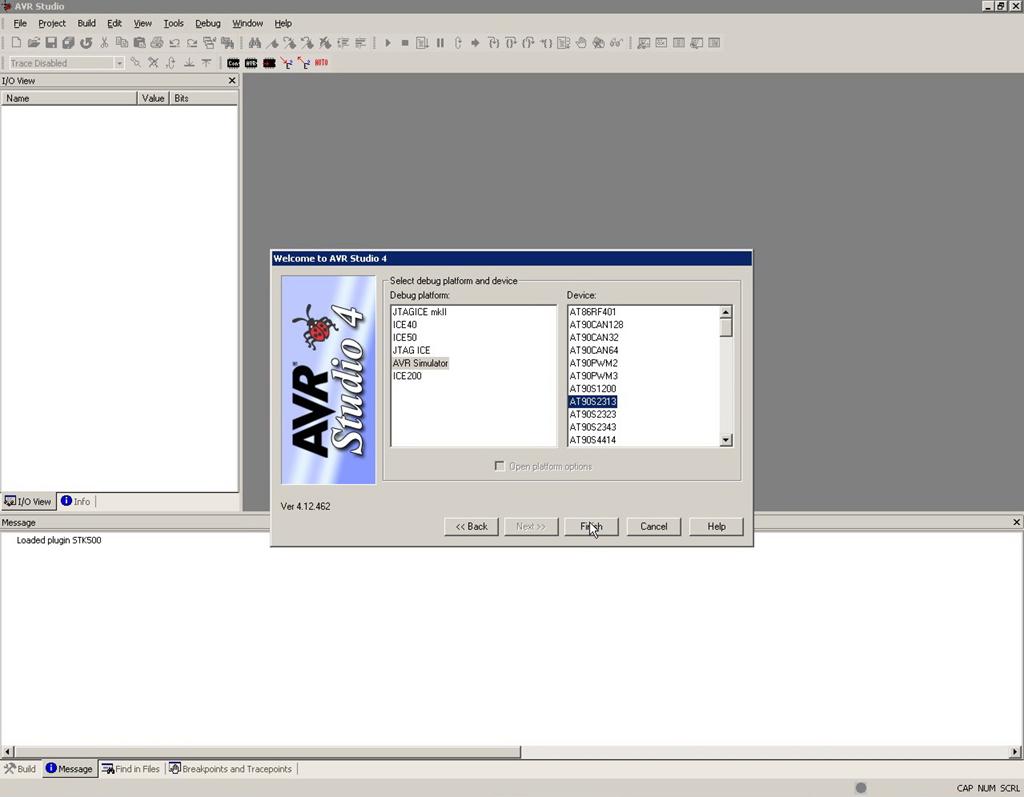Click the Run to Cursor icon

(x=546, y=43)
